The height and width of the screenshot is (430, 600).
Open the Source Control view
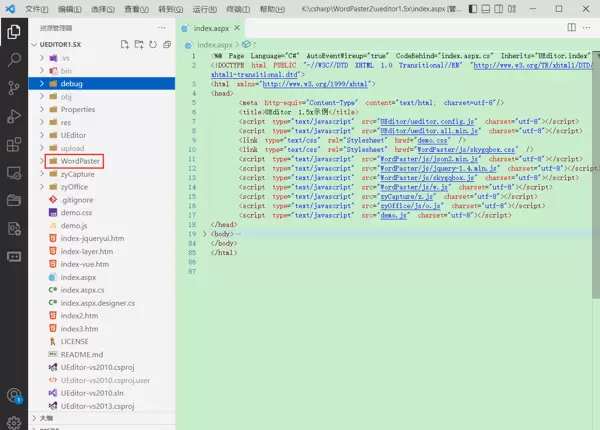14,89
